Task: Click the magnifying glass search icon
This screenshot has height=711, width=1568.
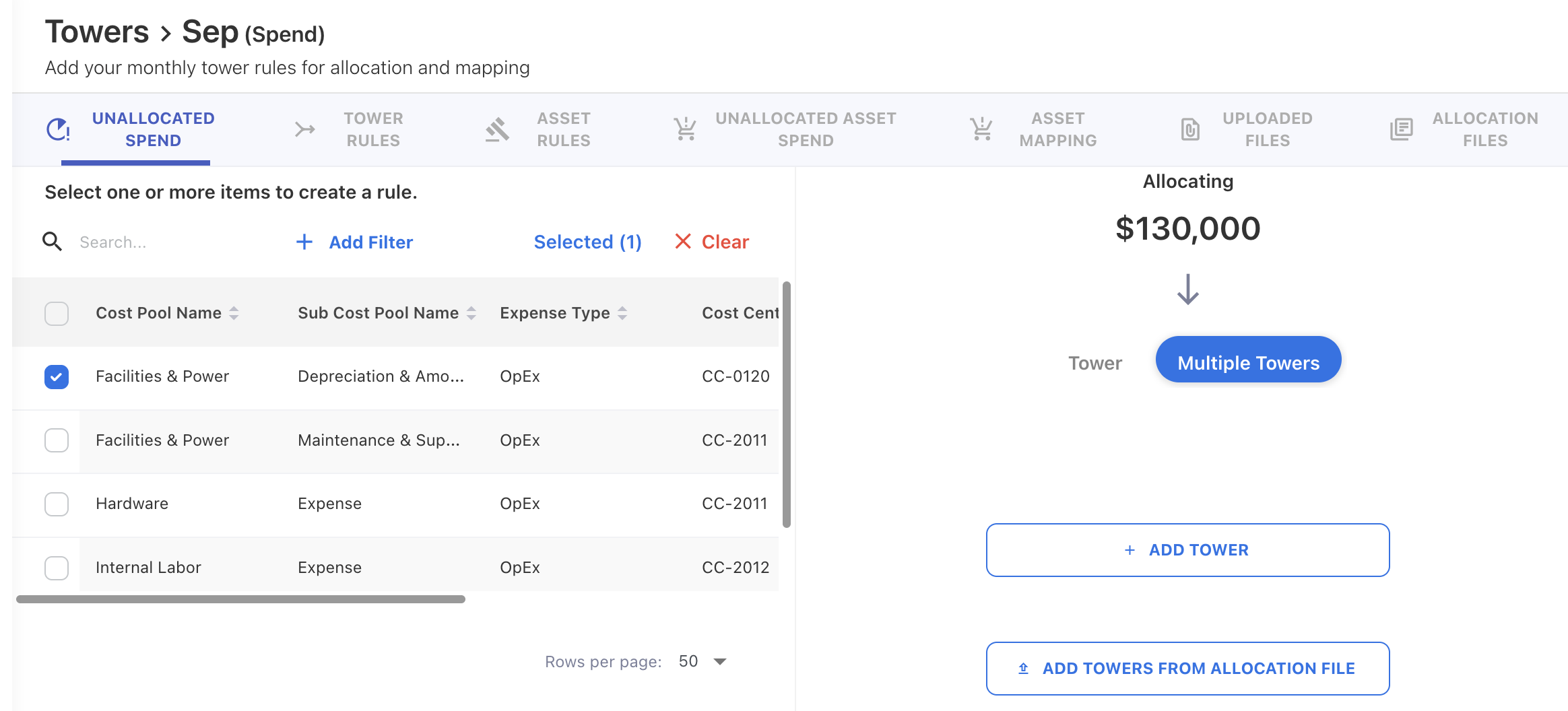Action: click(53, 242)
